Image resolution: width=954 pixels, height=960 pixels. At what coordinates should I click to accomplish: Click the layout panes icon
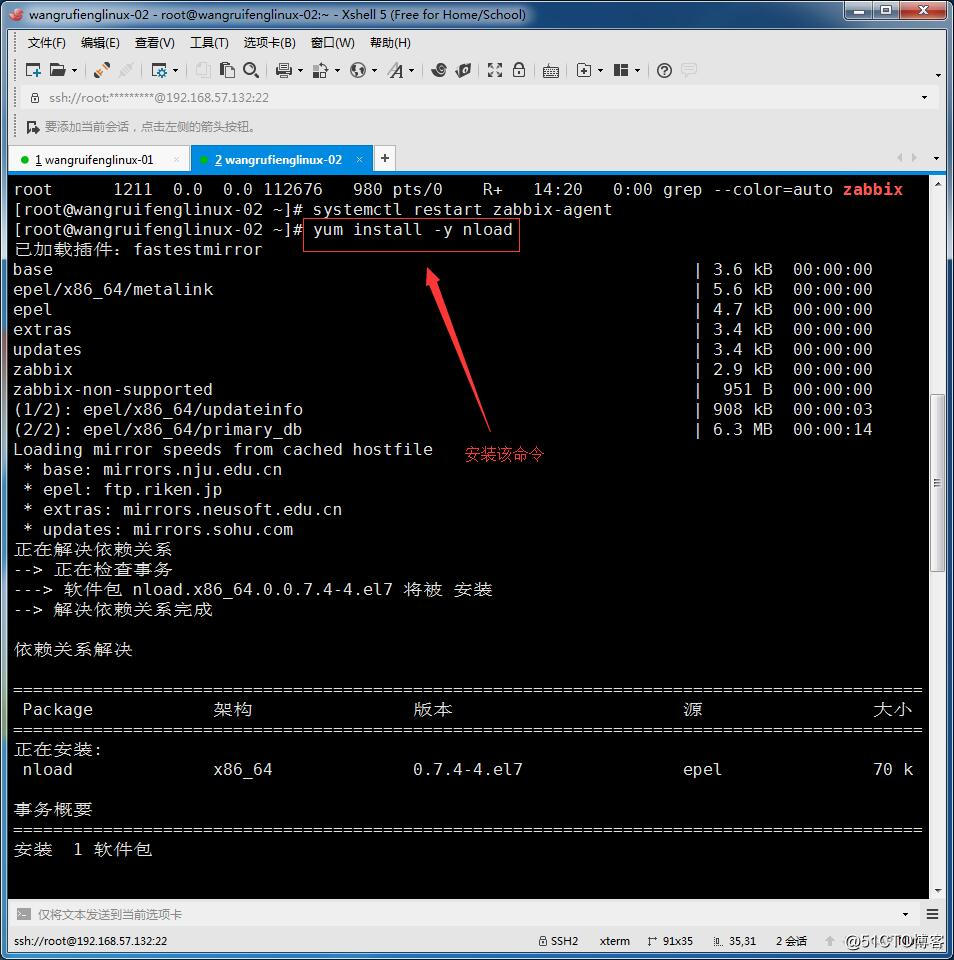(x=621, y=70)
